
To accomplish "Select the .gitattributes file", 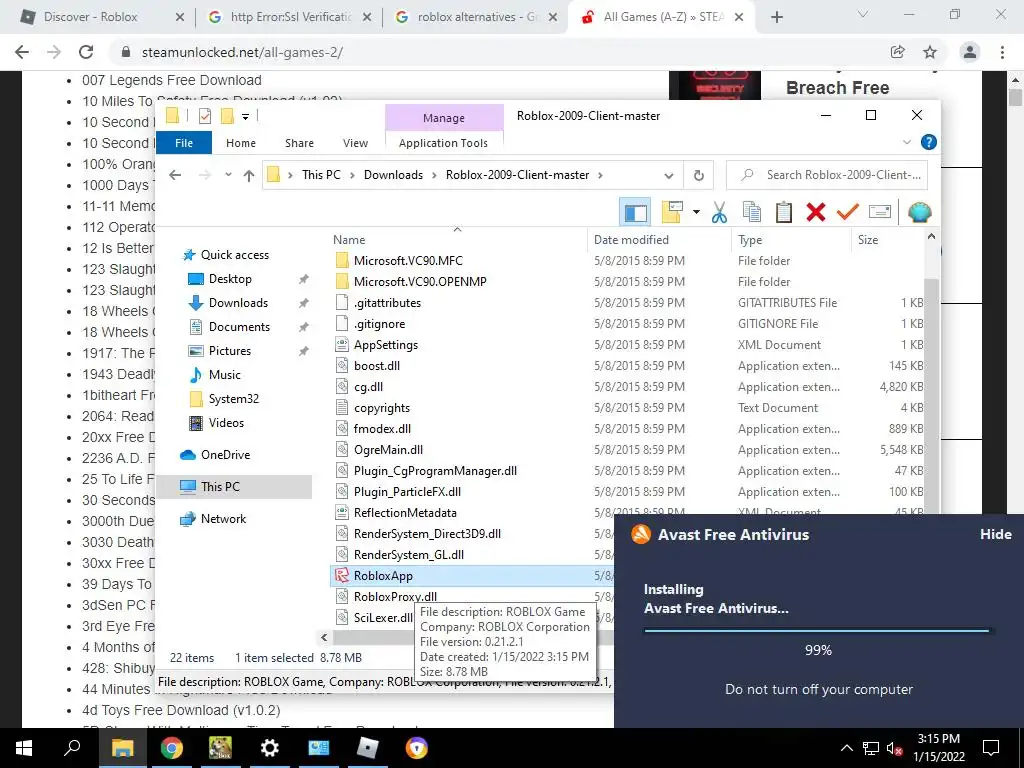I will click(387, 303).
